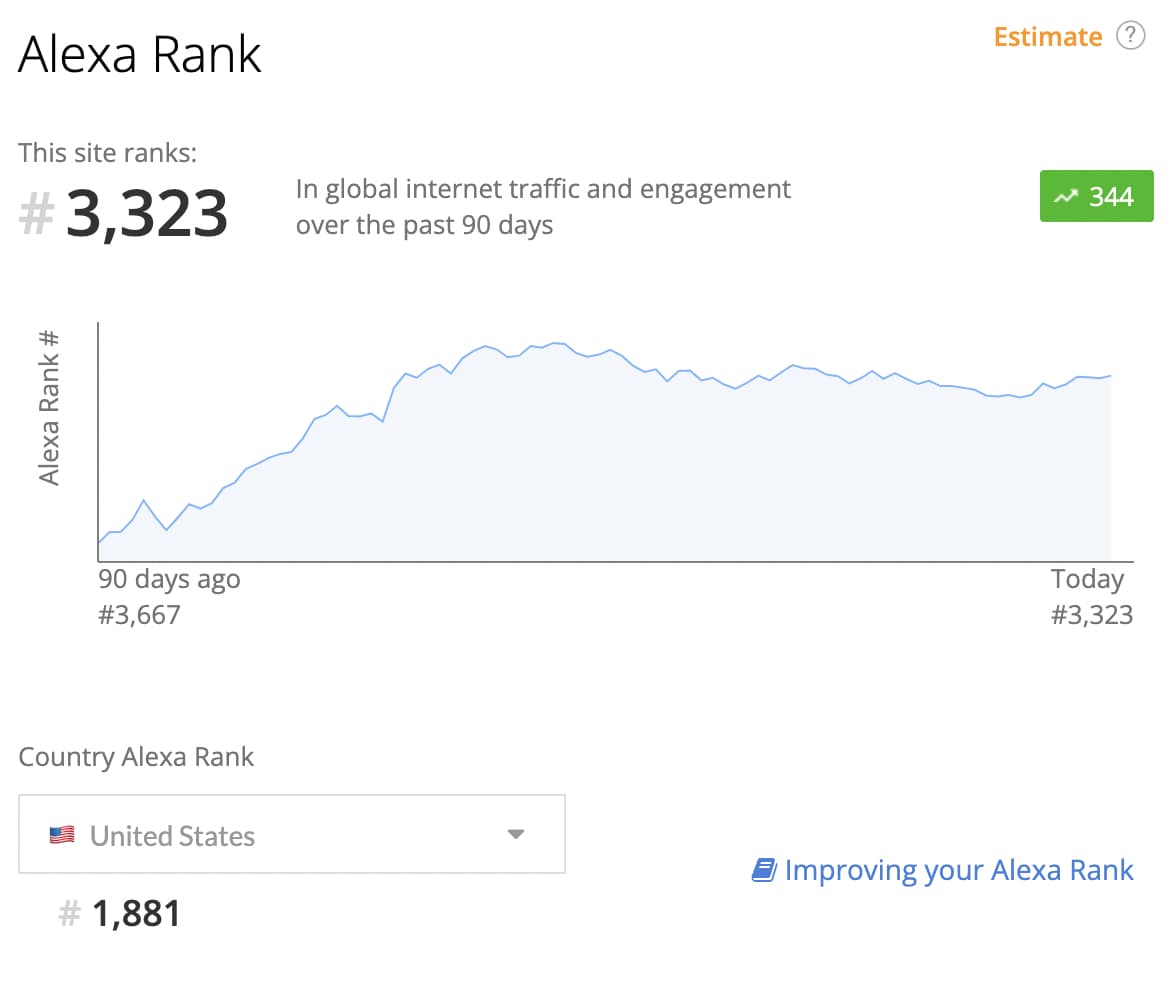Click the #3,323 text under Today
This screenshot has height=1002, width=1174.
click(x=1092, y=615)
